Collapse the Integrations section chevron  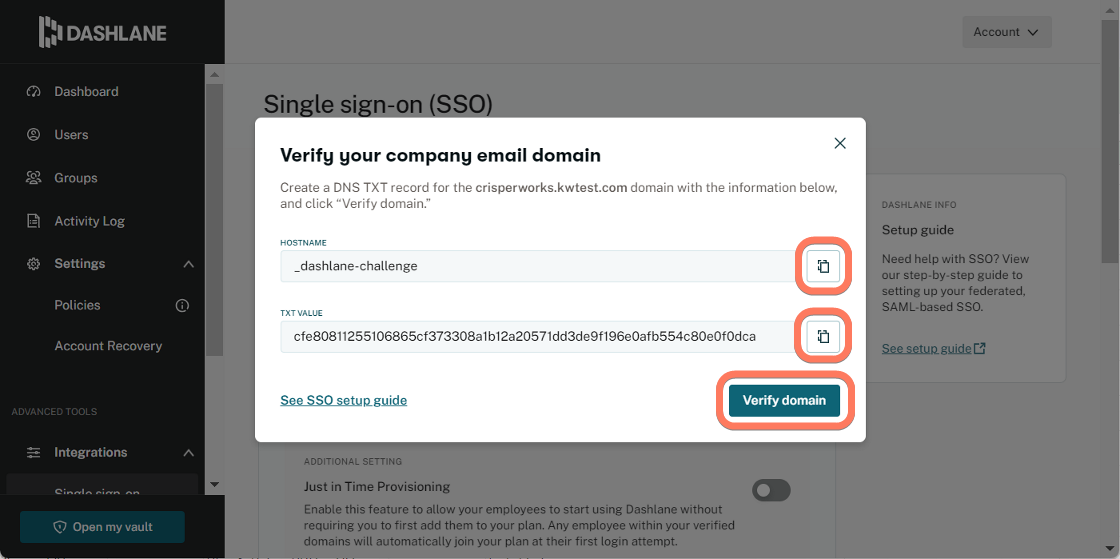point(189,453)
